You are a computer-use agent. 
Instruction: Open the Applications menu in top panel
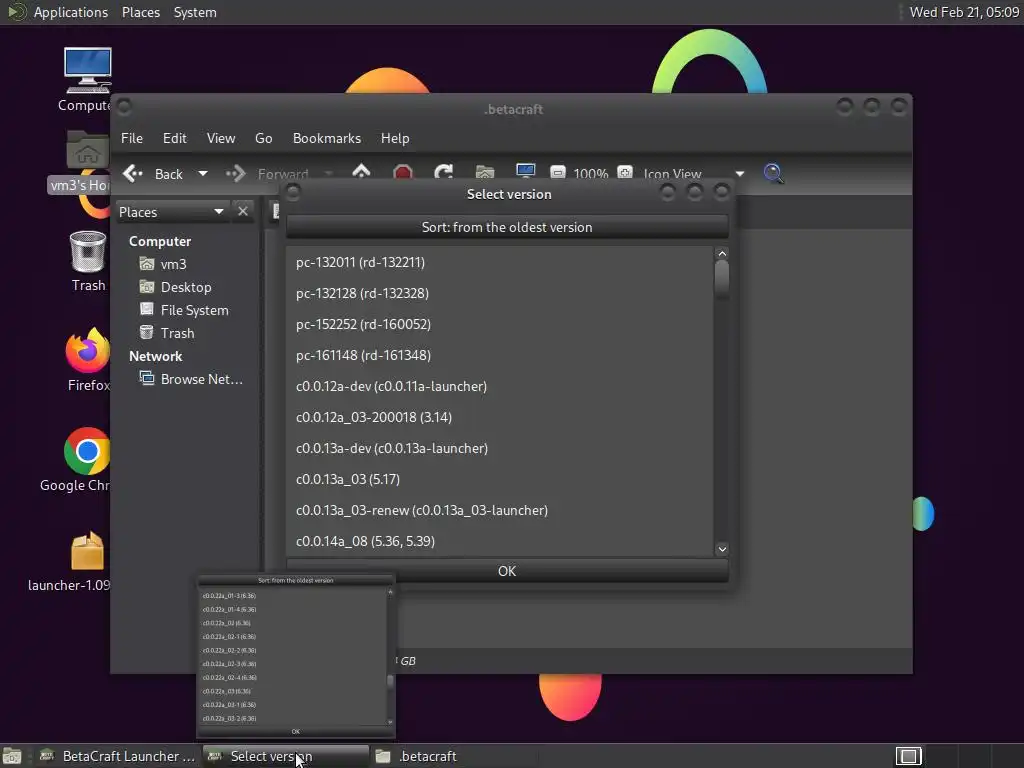tap(71, 12)
